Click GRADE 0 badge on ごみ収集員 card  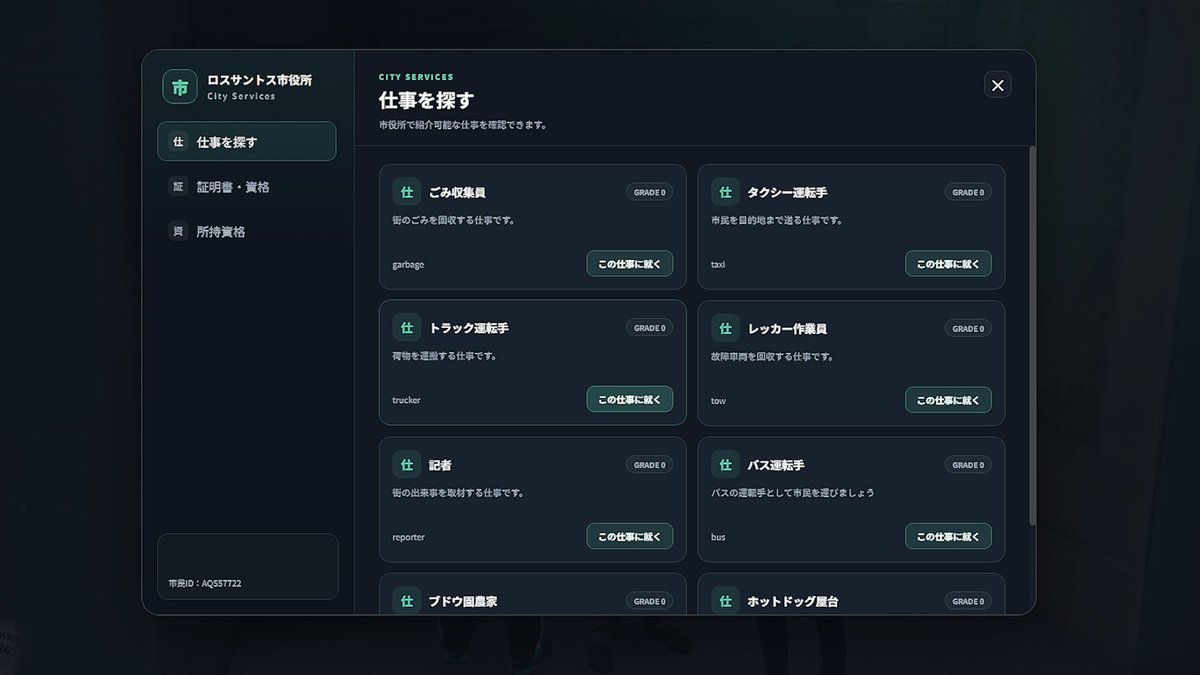point(649,192)
